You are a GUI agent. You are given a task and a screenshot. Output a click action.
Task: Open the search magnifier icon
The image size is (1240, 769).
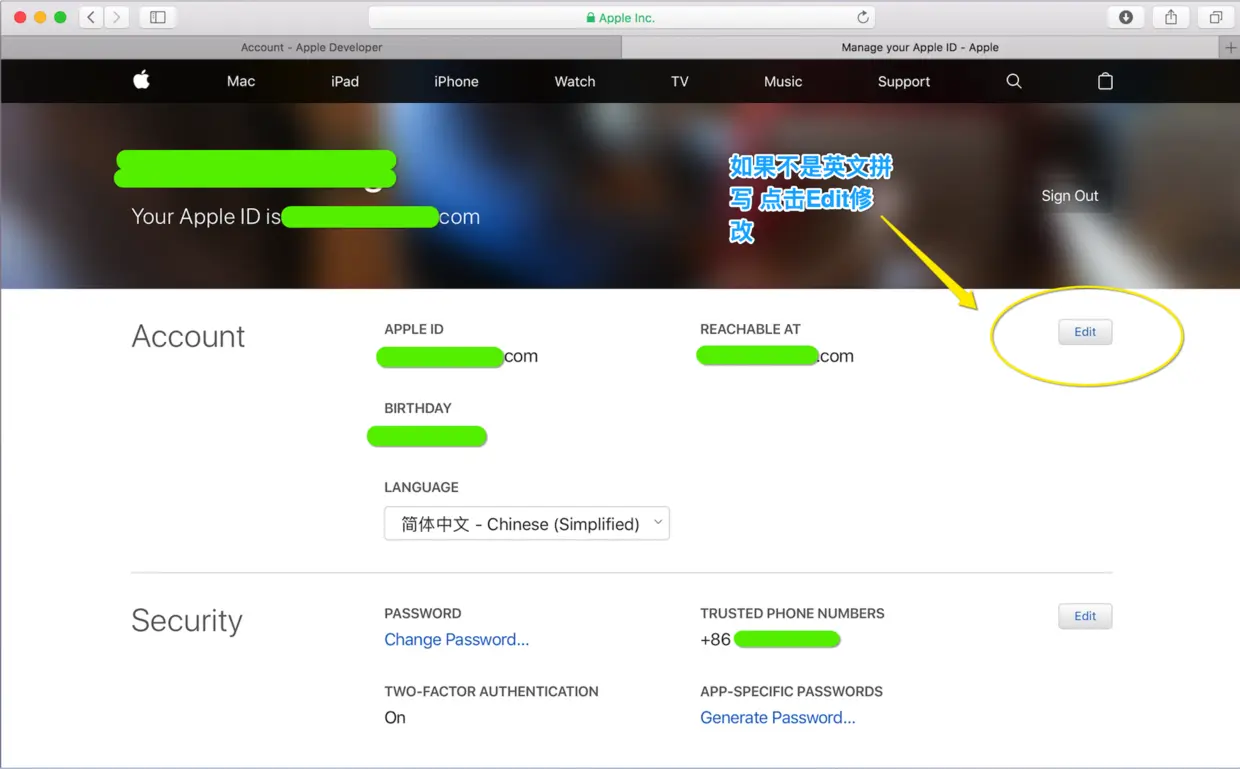point(1014,81)
